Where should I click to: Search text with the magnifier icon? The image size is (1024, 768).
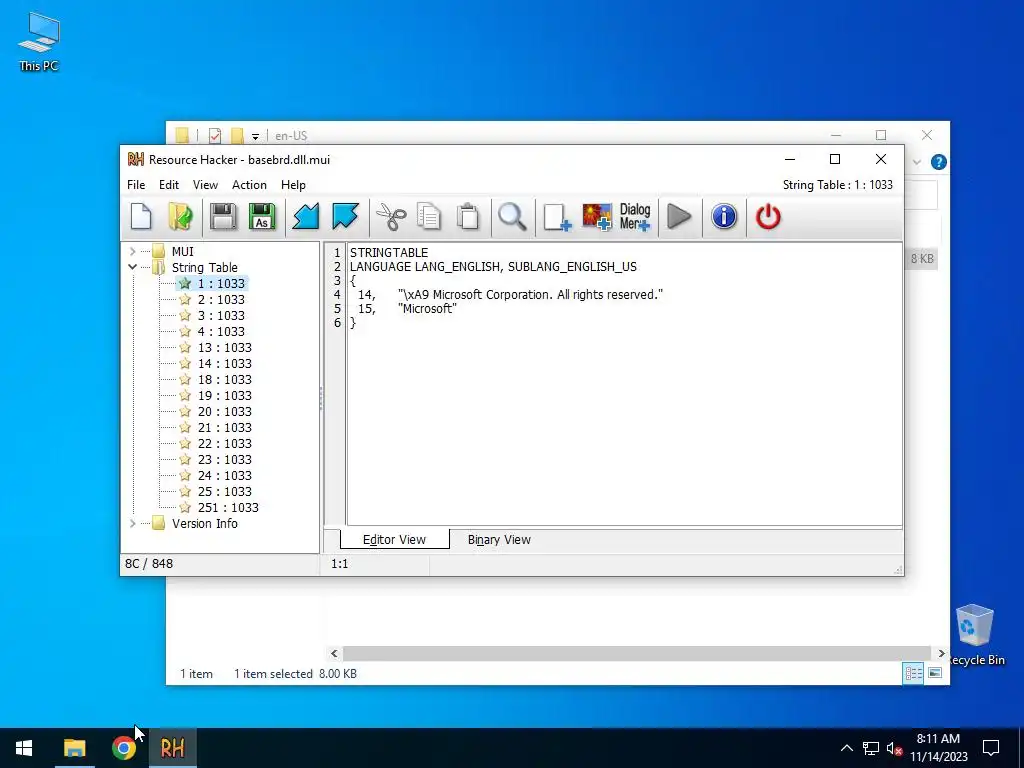[512, 217]
